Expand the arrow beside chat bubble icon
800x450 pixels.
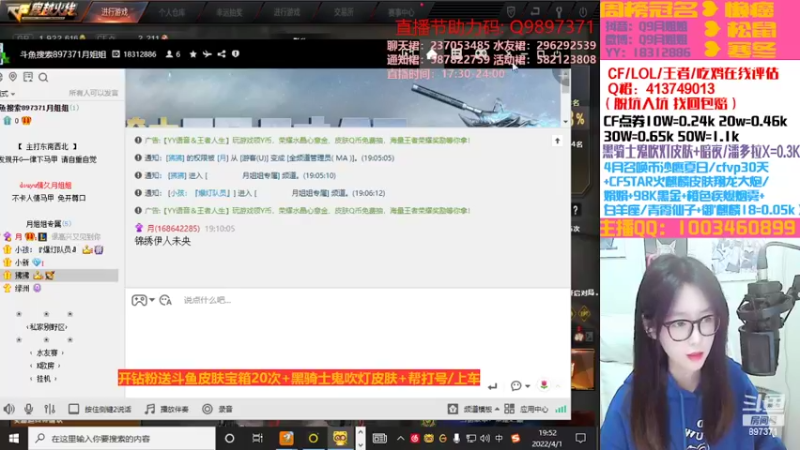click(528, 386)
